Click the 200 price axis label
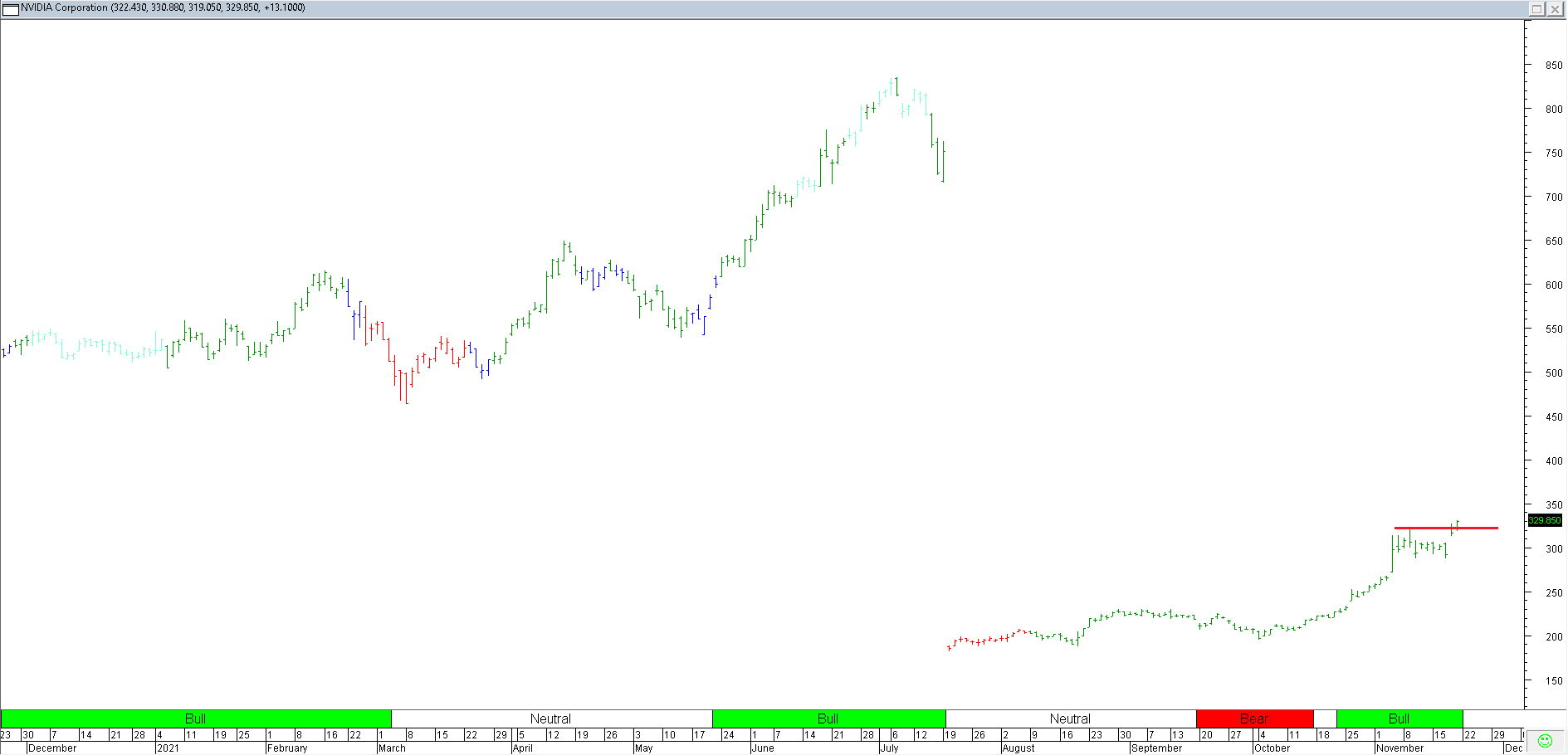Screen dimensions: 1568x755 (1553, 637)
